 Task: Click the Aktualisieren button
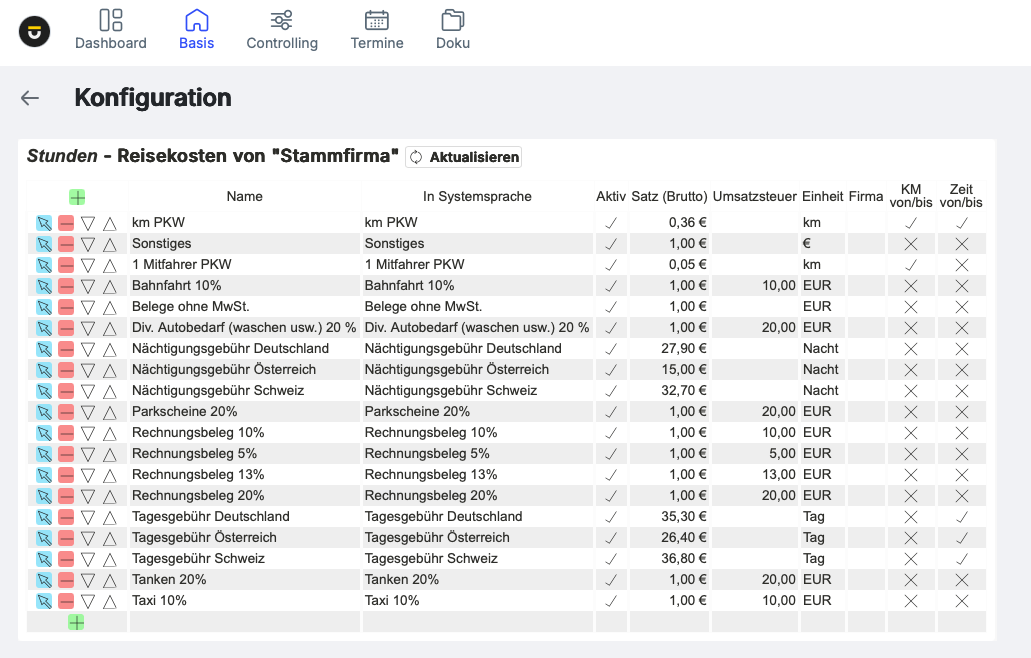coord(464,157)
